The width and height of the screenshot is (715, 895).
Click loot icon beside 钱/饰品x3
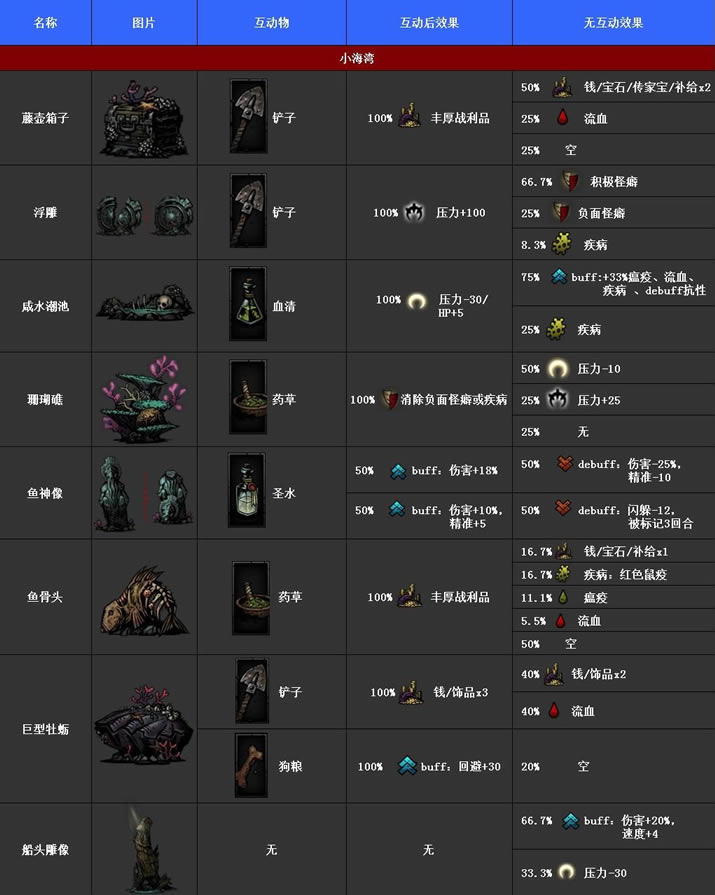pyautogui.click(x=411, y=692)
